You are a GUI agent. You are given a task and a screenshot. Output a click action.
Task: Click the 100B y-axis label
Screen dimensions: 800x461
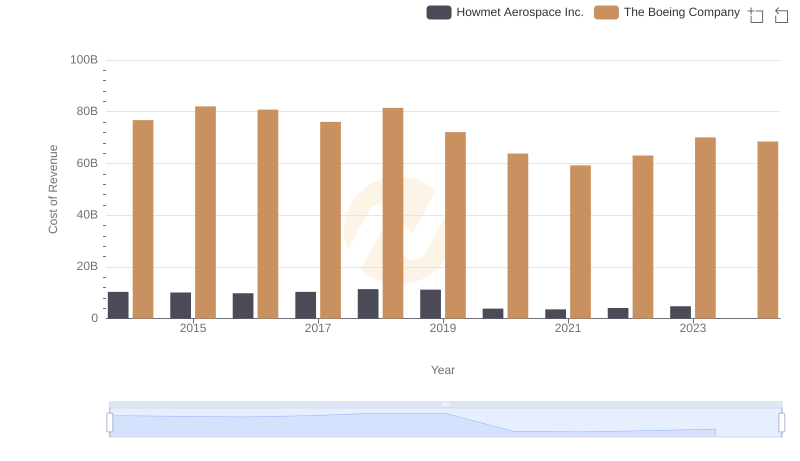pyautogui.click(x=84, y=60)
